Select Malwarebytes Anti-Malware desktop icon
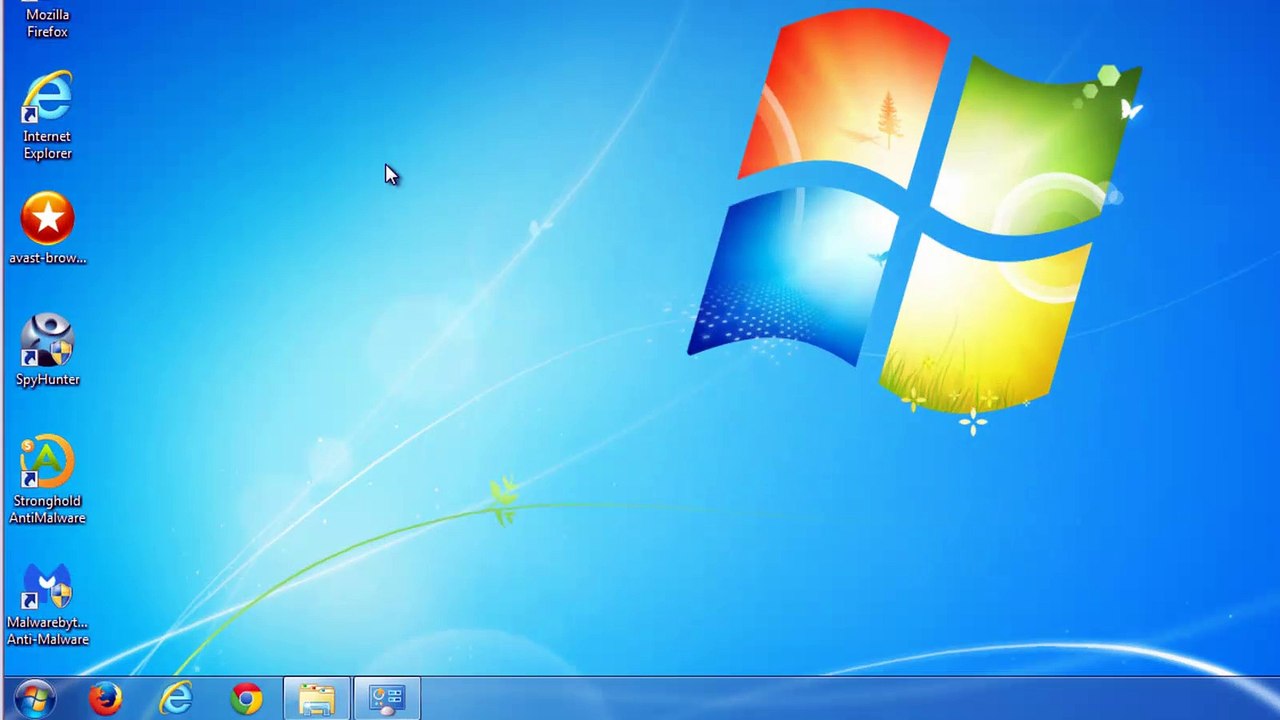 click(x=47, y=586)
